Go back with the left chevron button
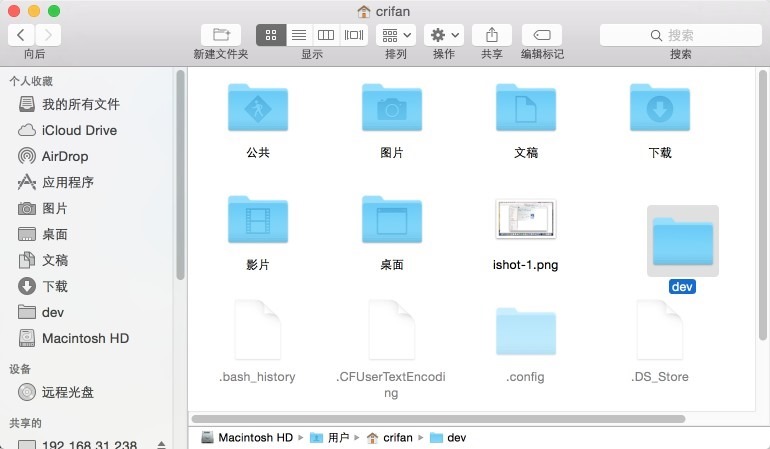The width and height of the screenshot is (770, 449). (21, 35)
